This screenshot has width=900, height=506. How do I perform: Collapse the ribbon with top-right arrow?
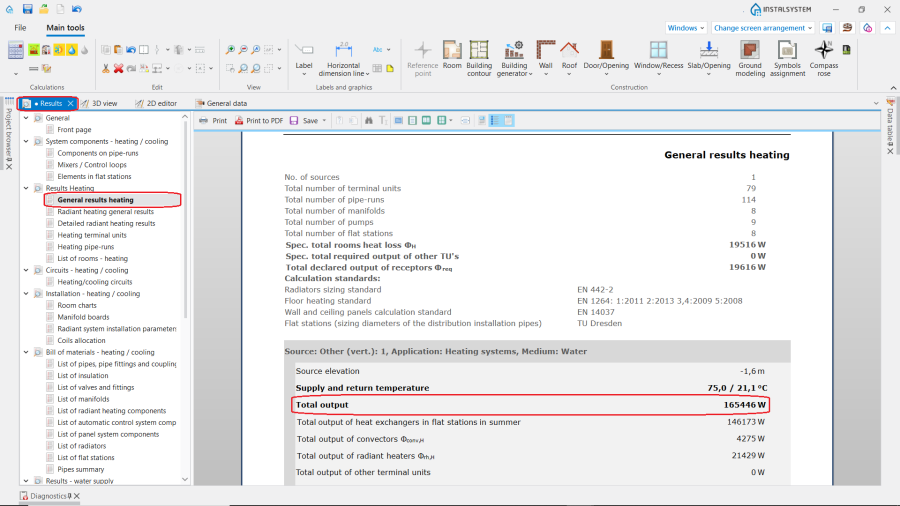[x=887, y=28]
